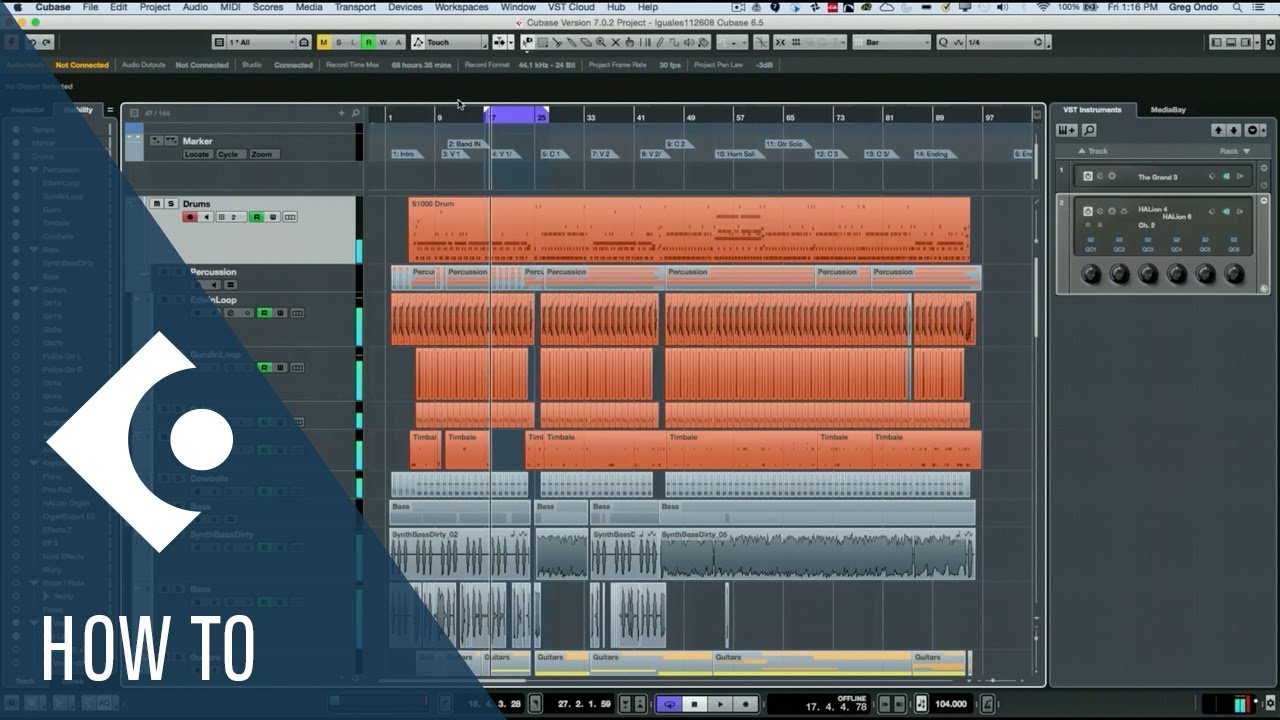Image resolution: width=1280 pixels, height=720 pixels.
Task: Toggle track list select-all checkbox
Action: pos(134,113)
